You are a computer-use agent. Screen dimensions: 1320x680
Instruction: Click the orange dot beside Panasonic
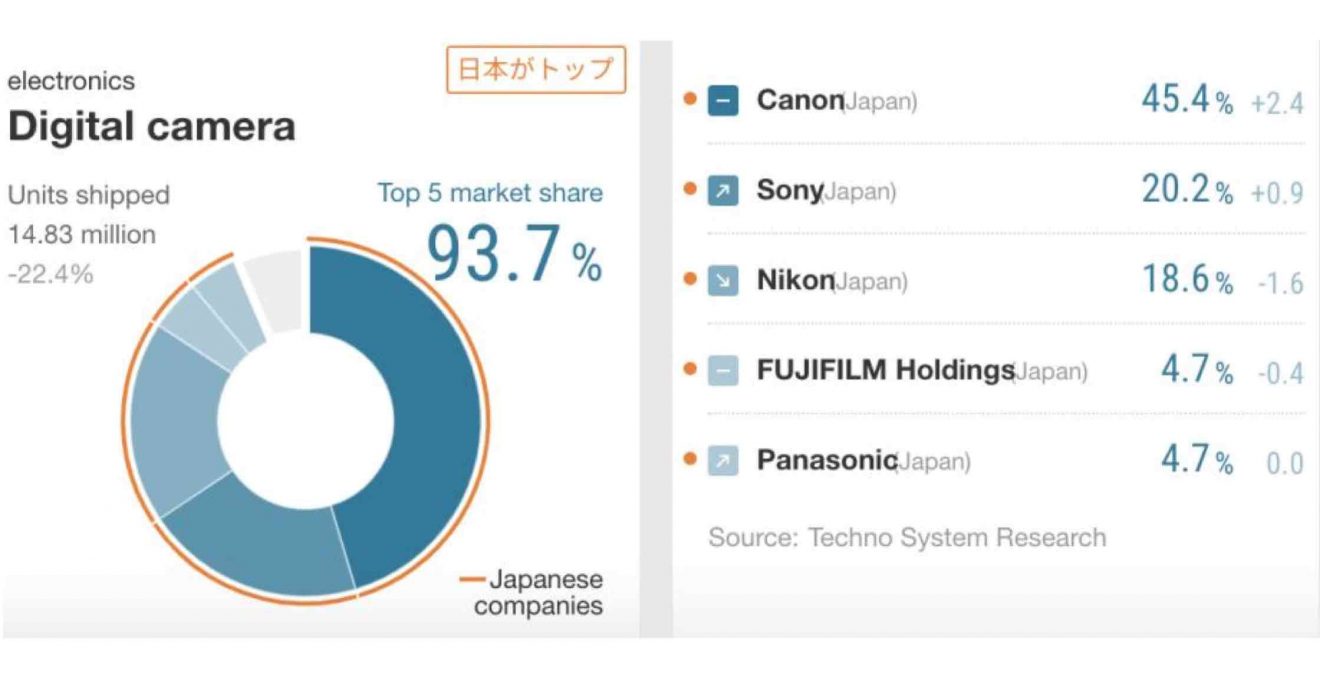[x=689, y=459]
